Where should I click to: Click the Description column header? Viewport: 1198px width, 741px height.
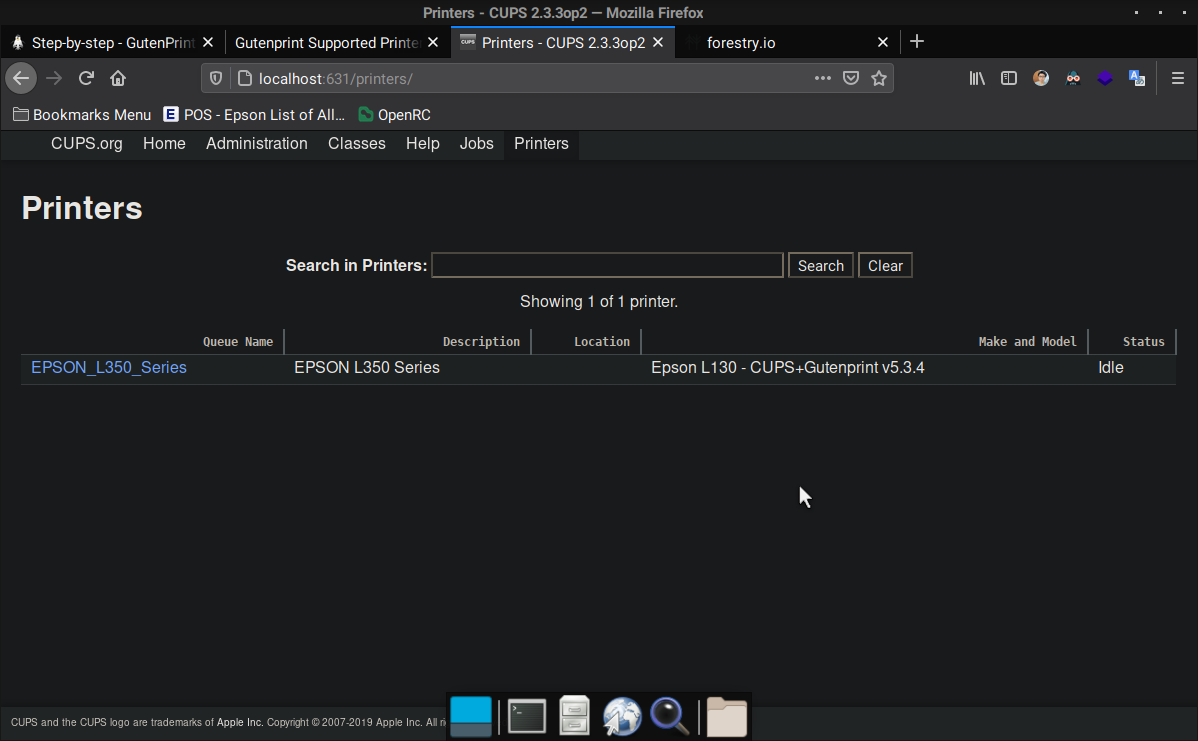pyautogui.click(x=481, y=341)
